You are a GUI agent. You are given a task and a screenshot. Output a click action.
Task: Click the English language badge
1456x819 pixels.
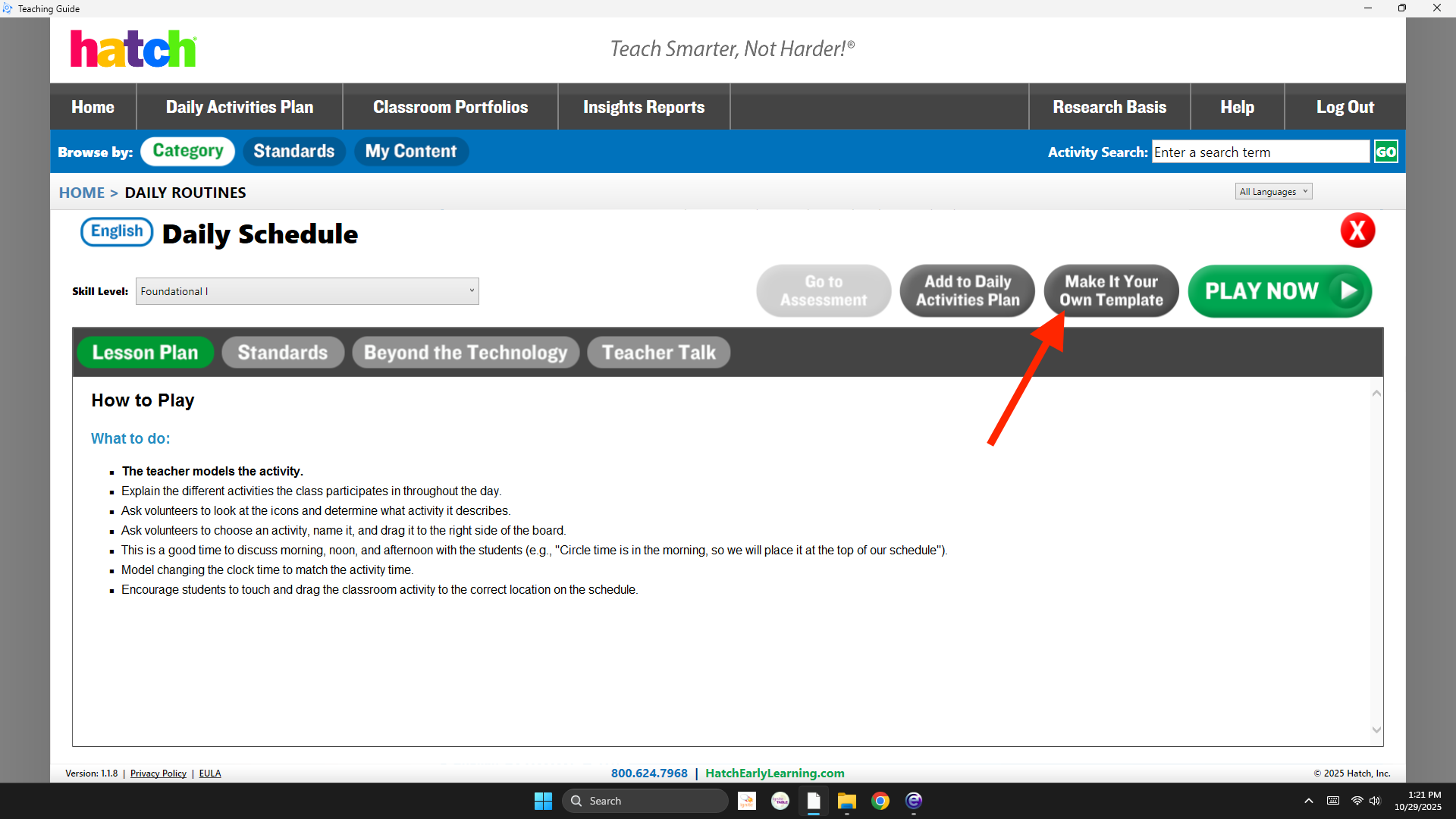click(117, 231)
